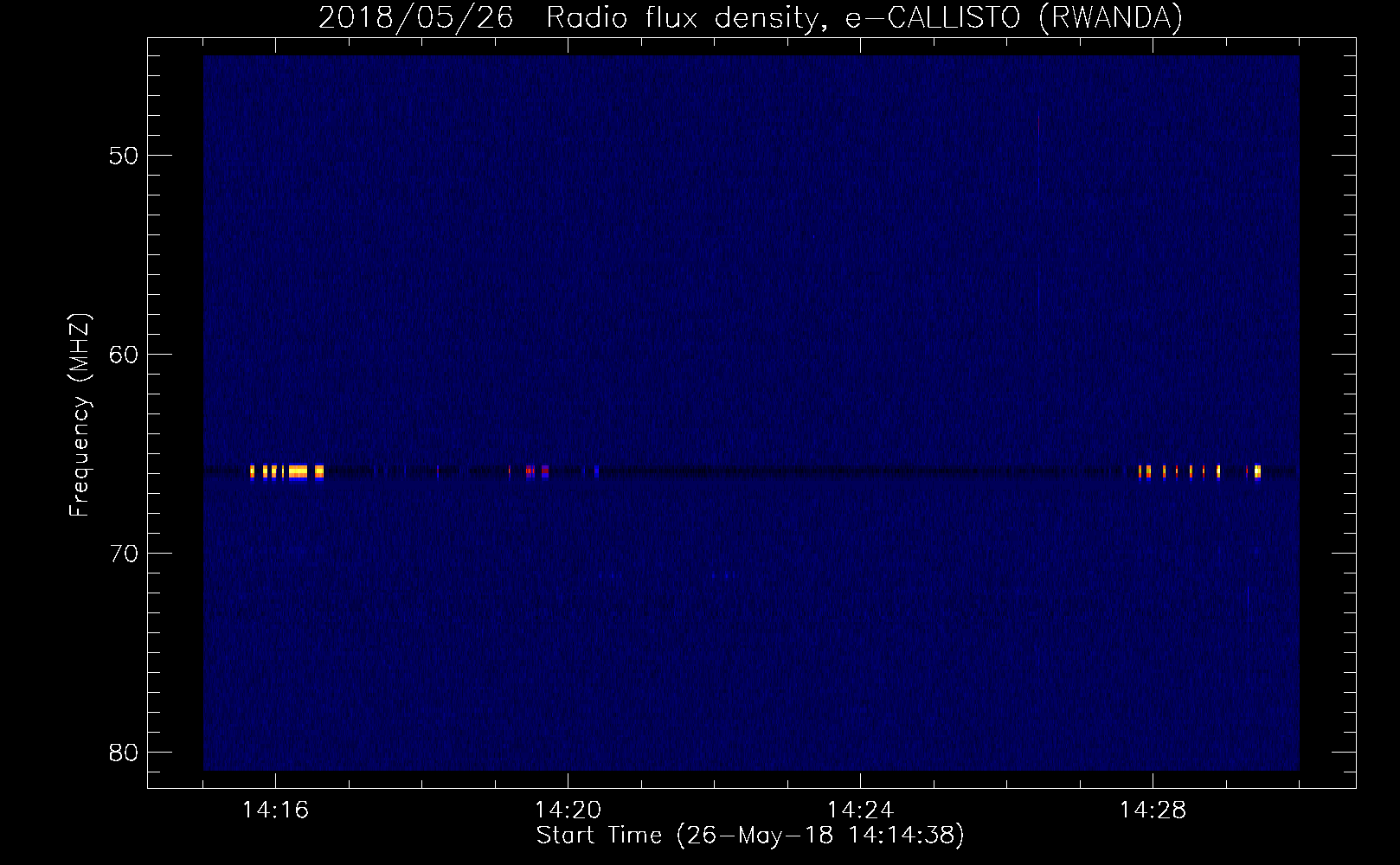Click the 14:28 time tick label
The image size is (1400, 865).
1153,811
